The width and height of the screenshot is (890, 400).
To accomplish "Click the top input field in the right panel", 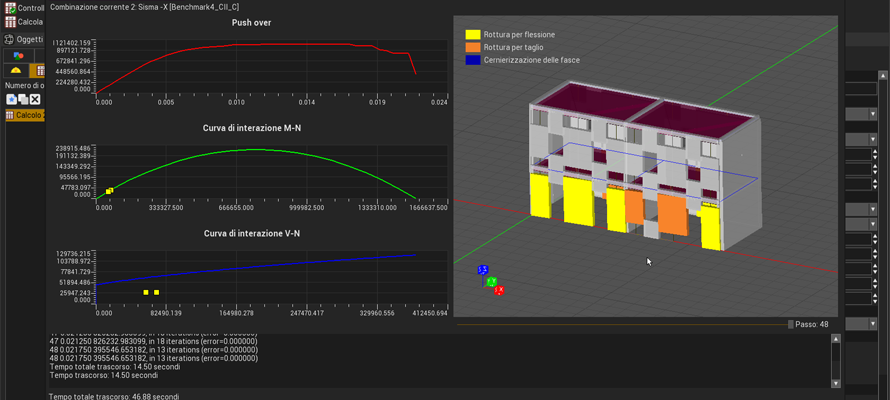I will coord(861,89).
